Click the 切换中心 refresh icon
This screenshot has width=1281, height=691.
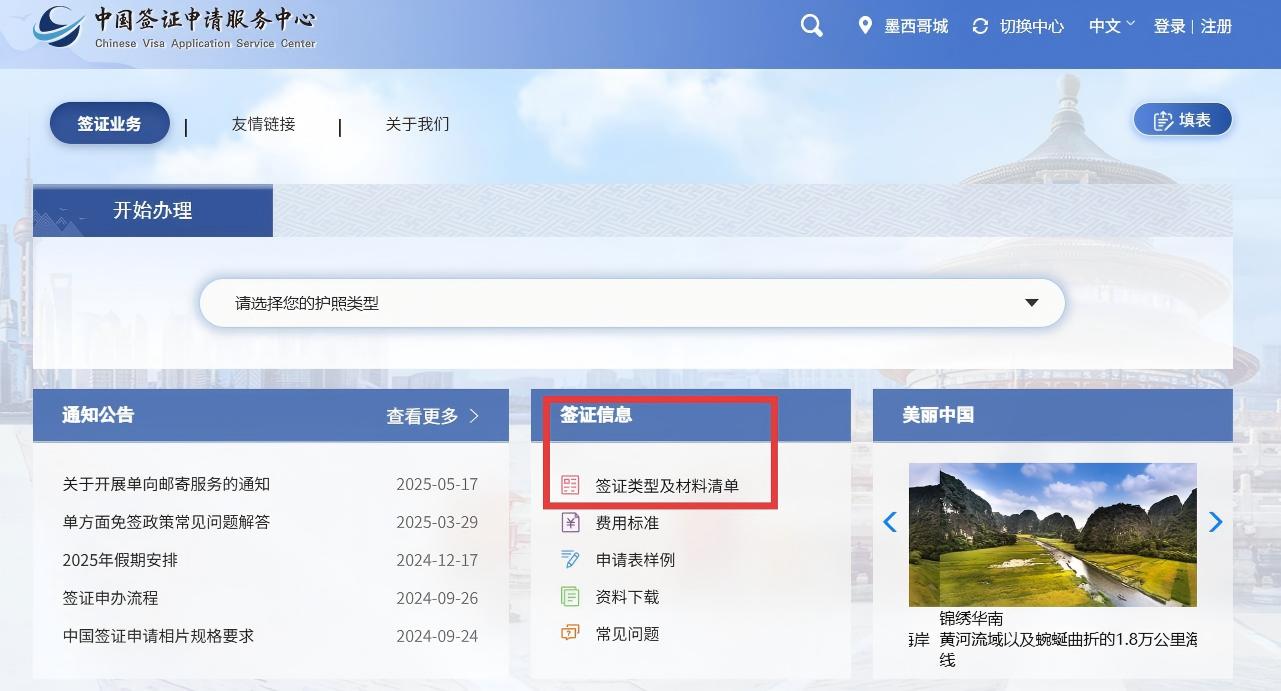tap(980, 26)
